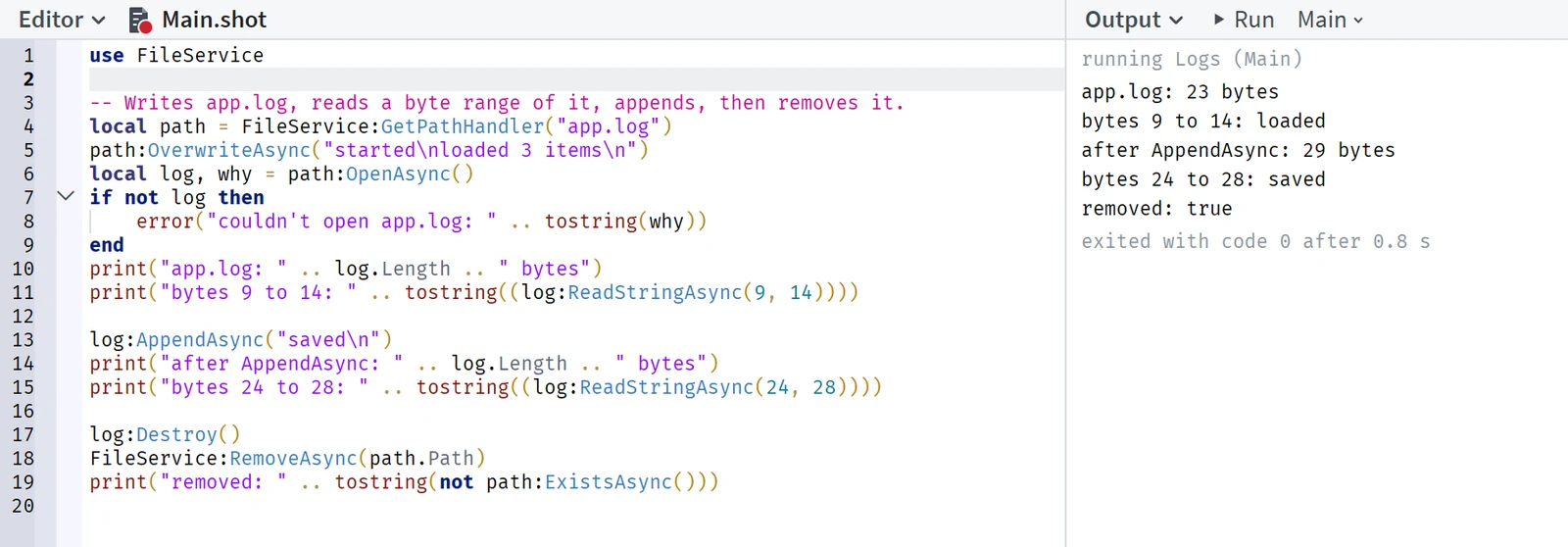Click output line 'app.log: 23 bytes'
The image size is (1568, 547).
point(1180,92)
